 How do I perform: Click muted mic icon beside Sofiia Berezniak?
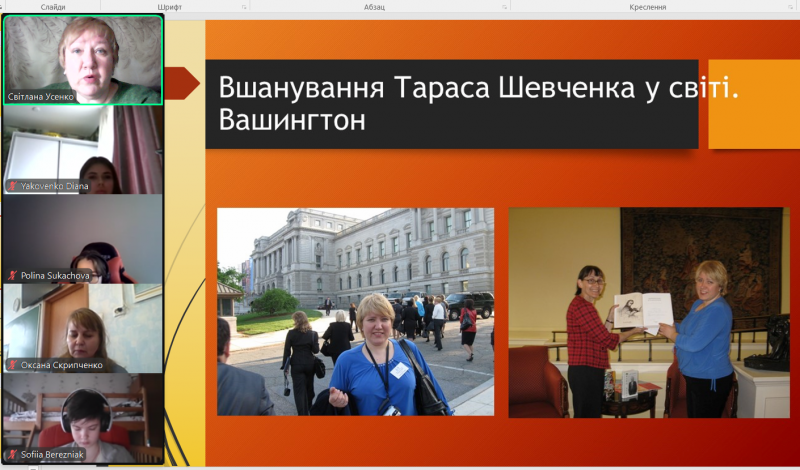tap(13, 455)
